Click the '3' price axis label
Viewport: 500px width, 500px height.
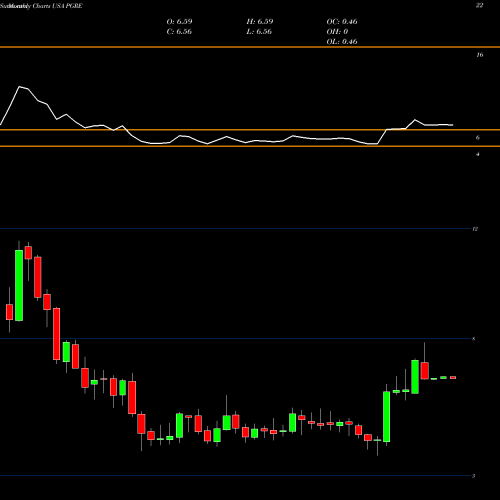tap(473, 476)
